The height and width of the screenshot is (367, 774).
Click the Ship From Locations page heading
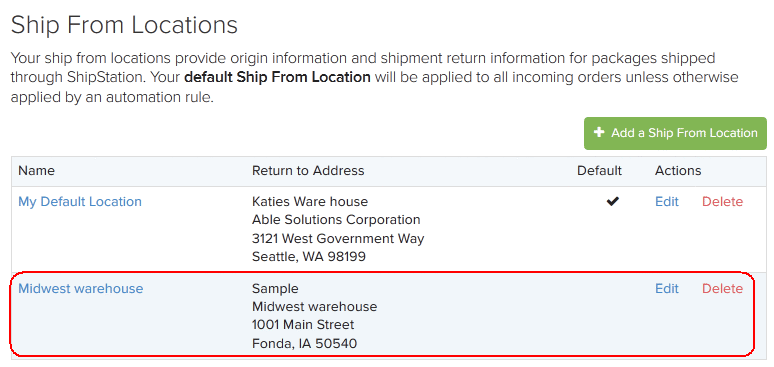click(x=124, y=25)
